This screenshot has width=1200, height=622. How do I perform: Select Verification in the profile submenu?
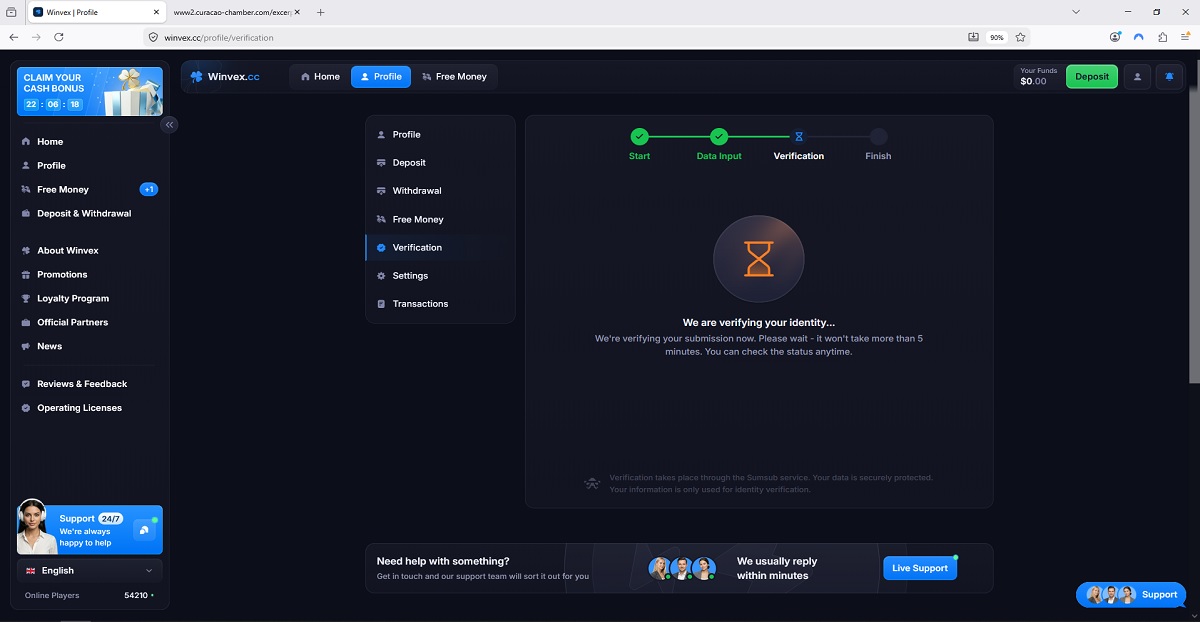pyautogui.click(x=440, y=248)
